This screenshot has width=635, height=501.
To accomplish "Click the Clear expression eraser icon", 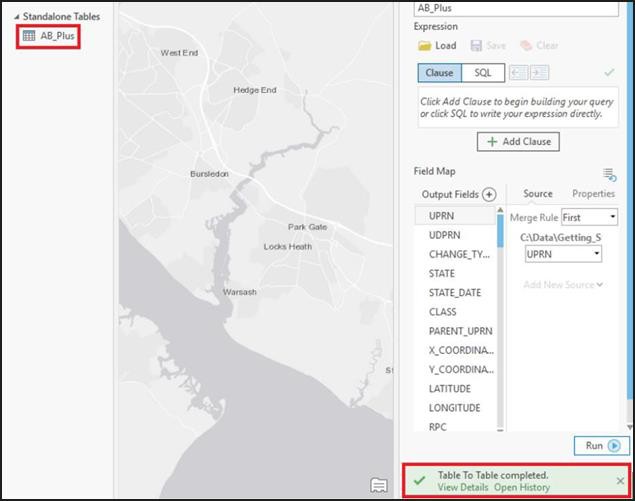I will pyautogui.click(x=526, y=46).
